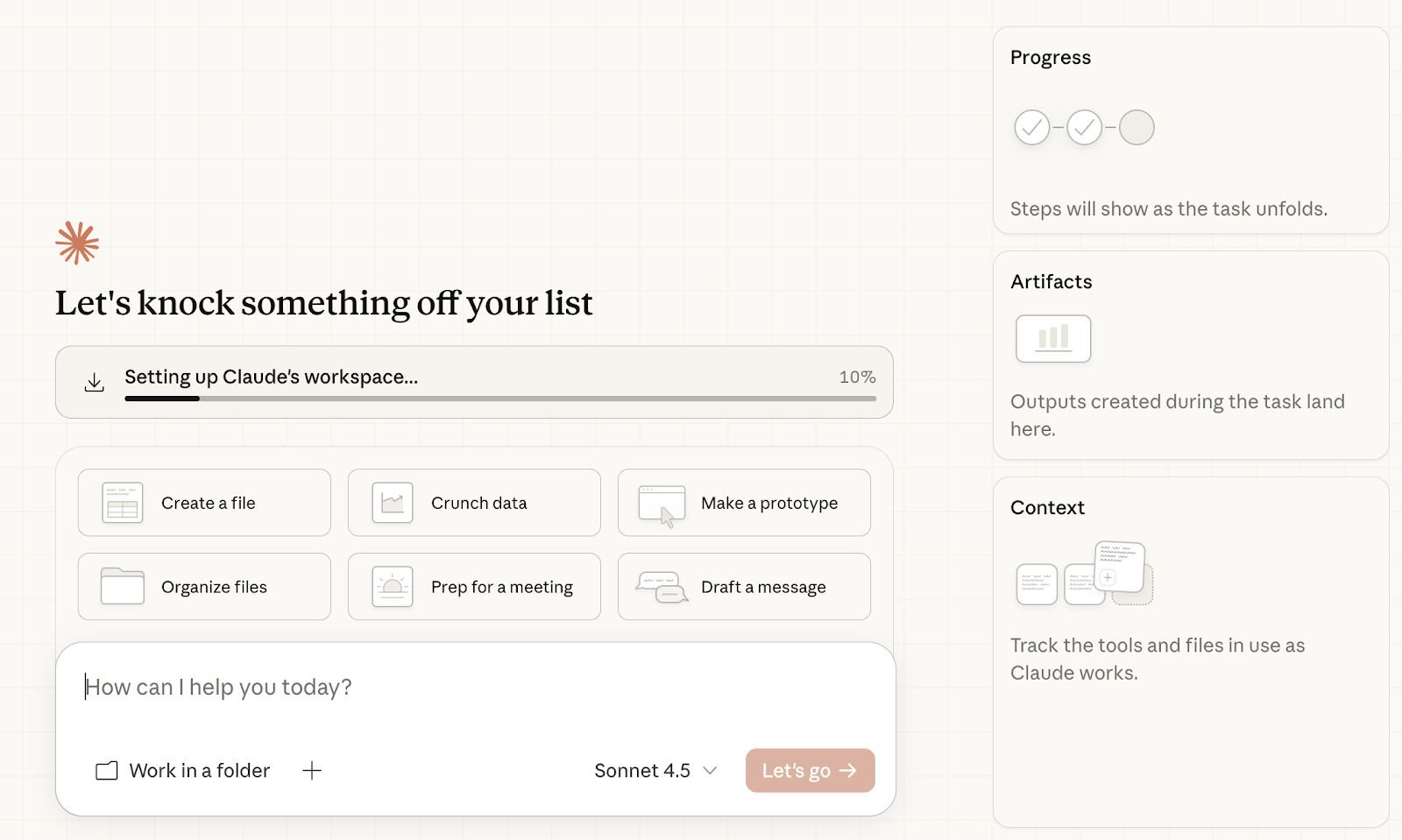Image resolution: width=1402 pixels, height=840 pixels.
Task: Click the second checked progress step circle
Action: pyautogui.click(x=1085, y=128)
